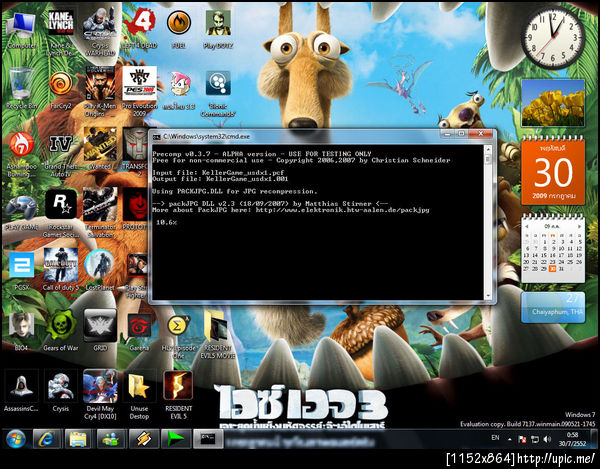Select the BIO4 desktop icon

tap(21, 331)
